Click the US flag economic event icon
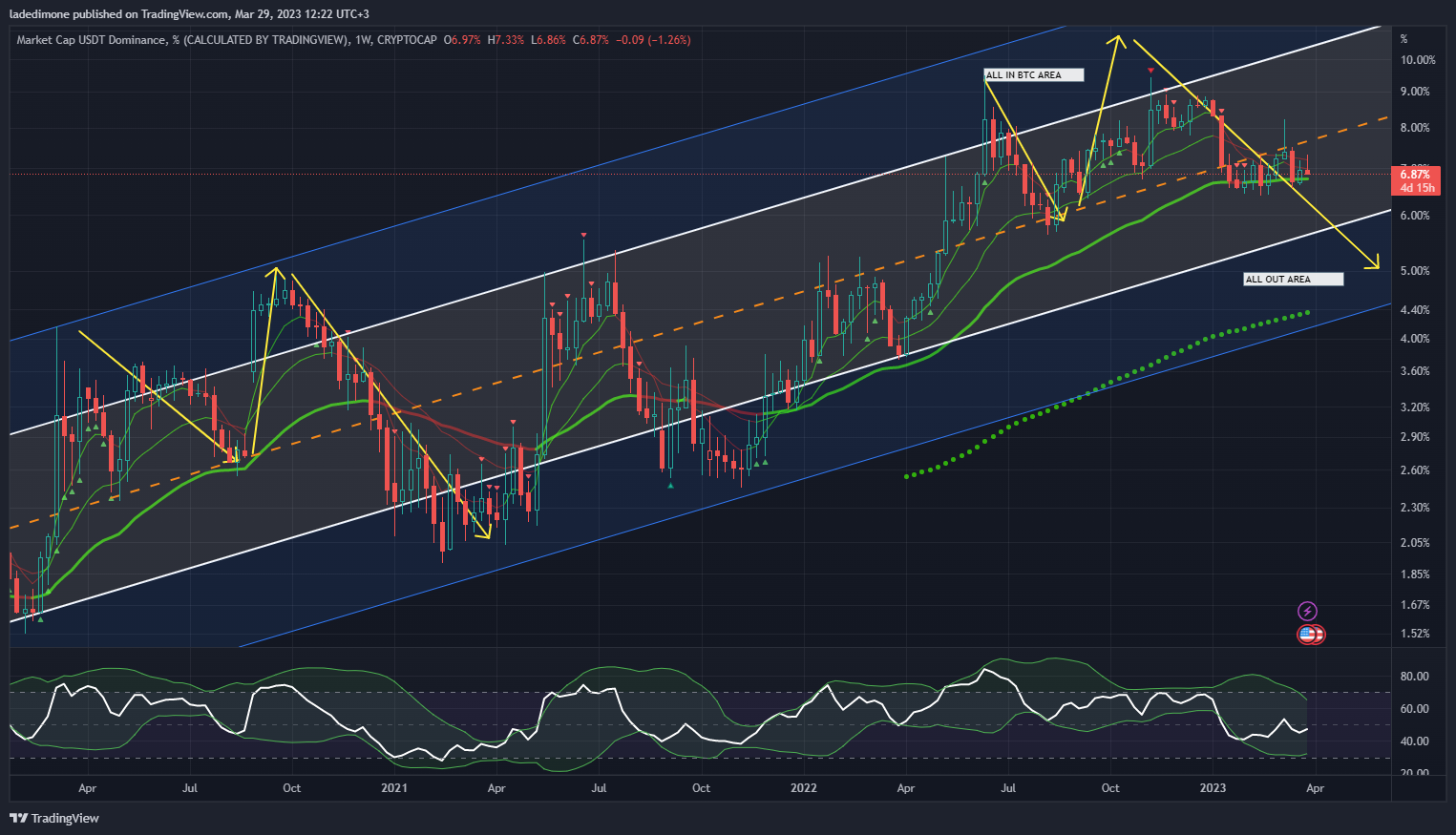This screenshot has height=835, width=1456. point(1309,634)
